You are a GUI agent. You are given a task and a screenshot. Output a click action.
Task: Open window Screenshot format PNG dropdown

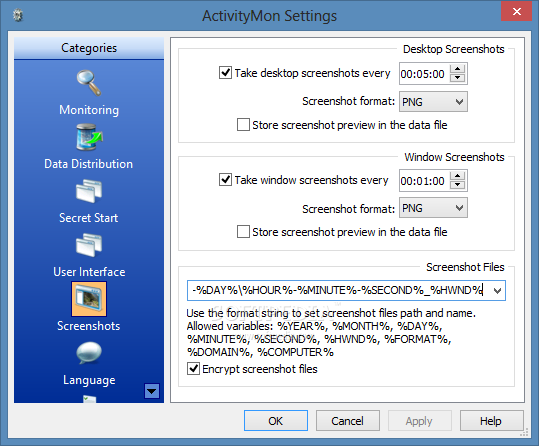[x=433, y=208]
